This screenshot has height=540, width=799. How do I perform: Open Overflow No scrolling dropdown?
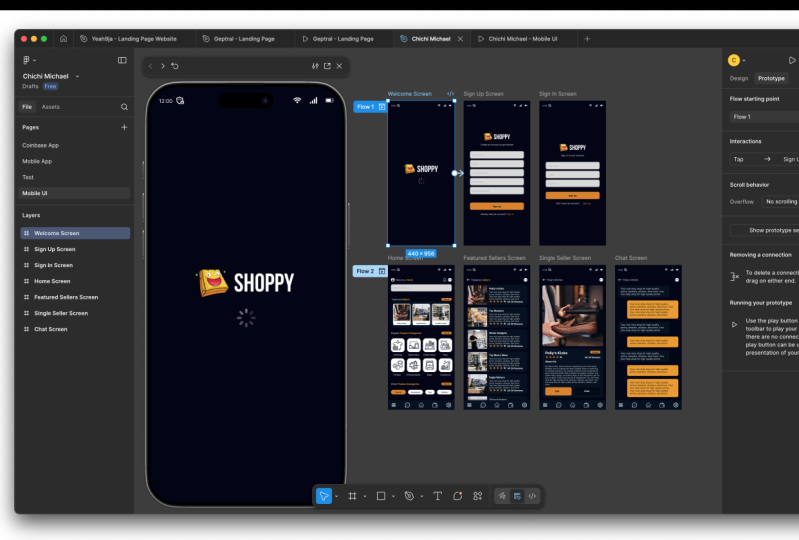[781, 202]
